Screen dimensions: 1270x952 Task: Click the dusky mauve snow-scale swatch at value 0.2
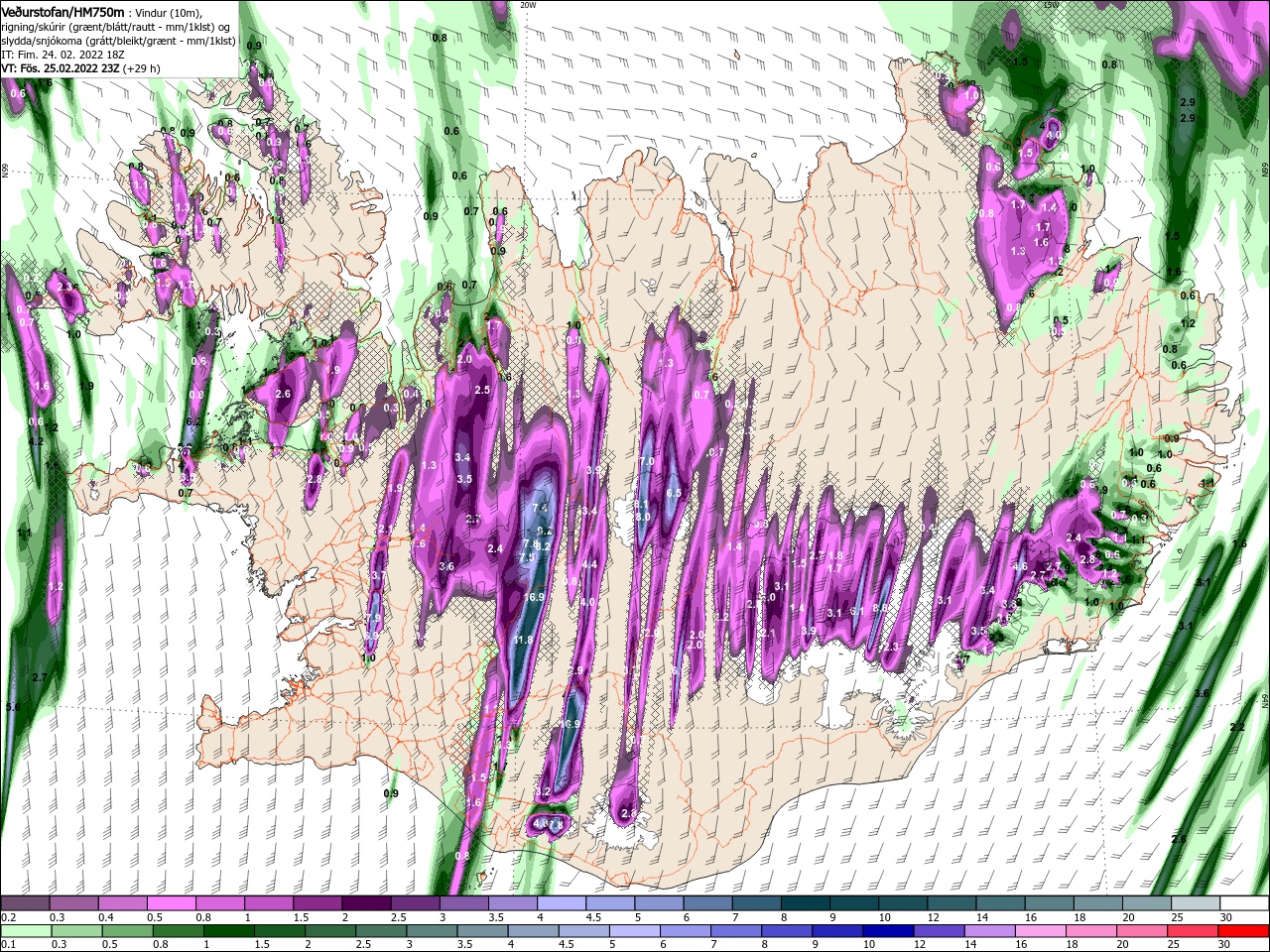(x=25, y=903)
